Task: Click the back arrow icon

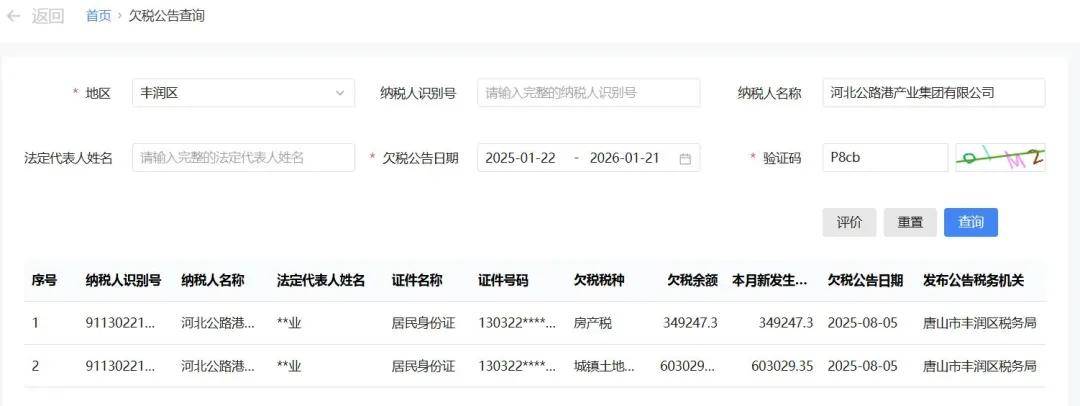Action: click(13, 16)
